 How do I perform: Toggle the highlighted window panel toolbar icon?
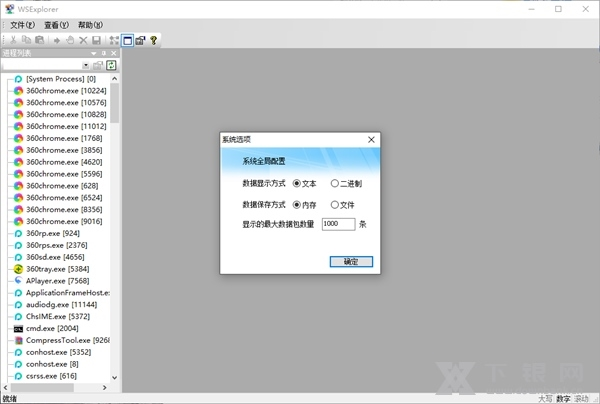[x=127, y=40]
